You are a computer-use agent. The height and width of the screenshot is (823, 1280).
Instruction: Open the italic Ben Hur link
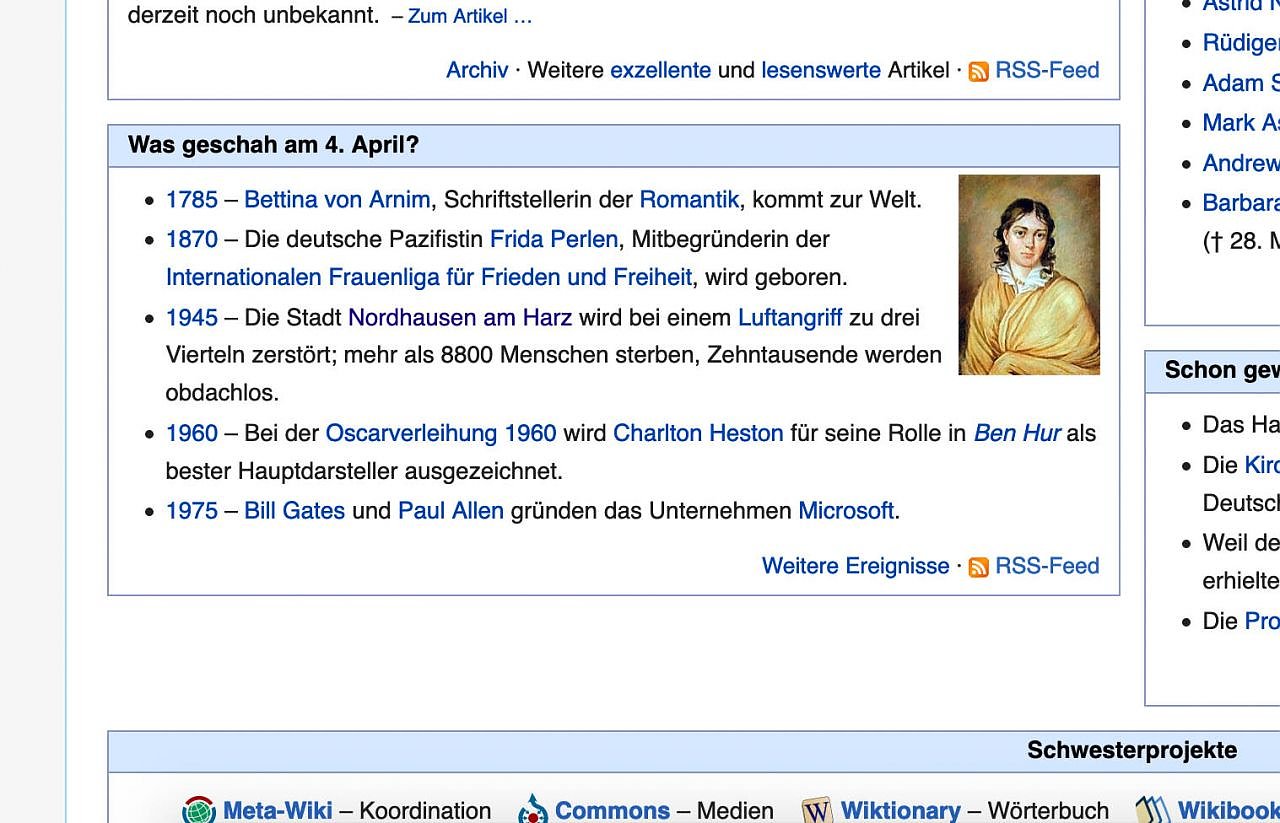(x=1016, y=433)
